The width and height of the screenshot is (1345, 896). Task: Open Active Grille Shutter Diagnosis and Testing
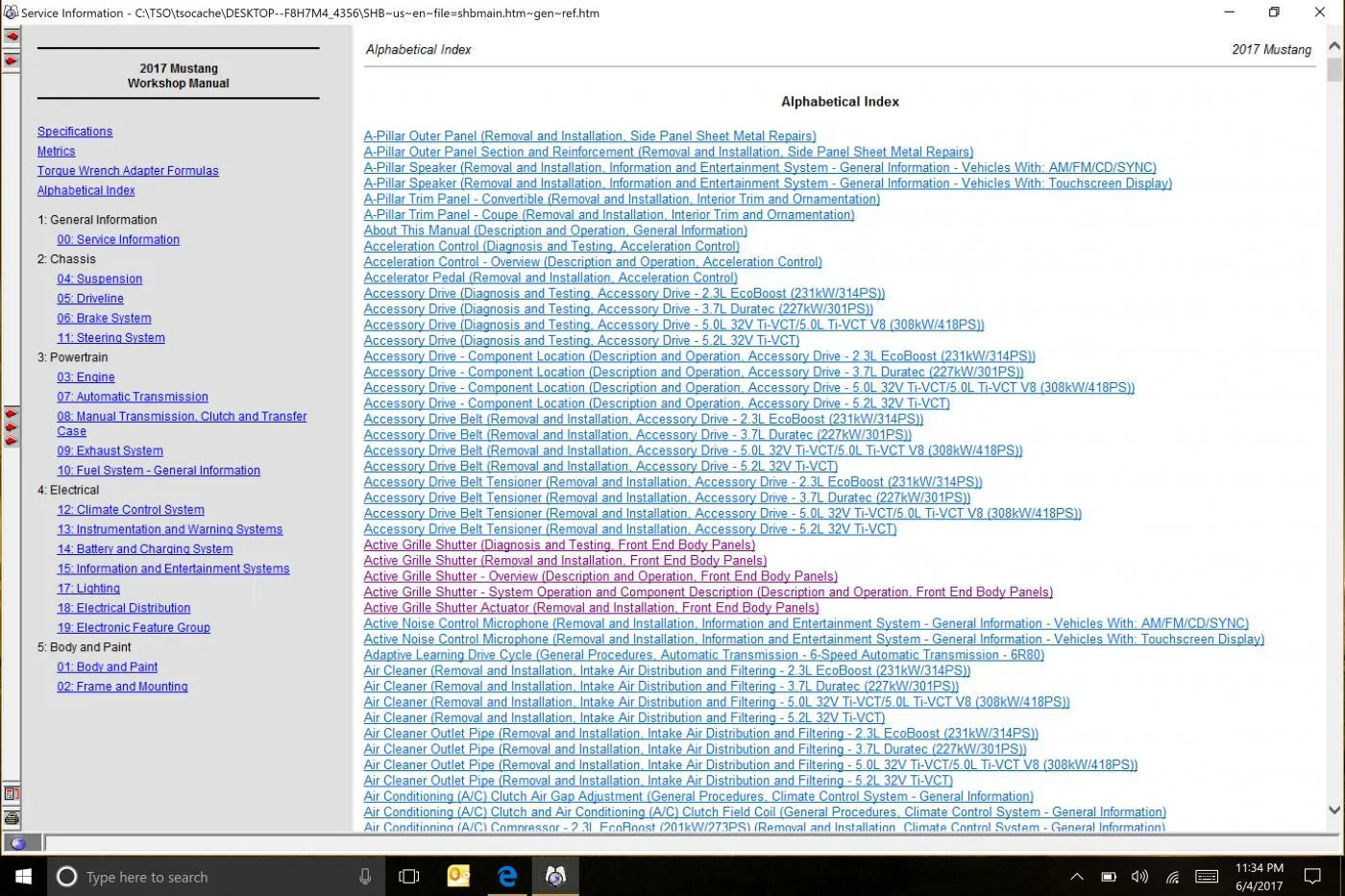559,545
